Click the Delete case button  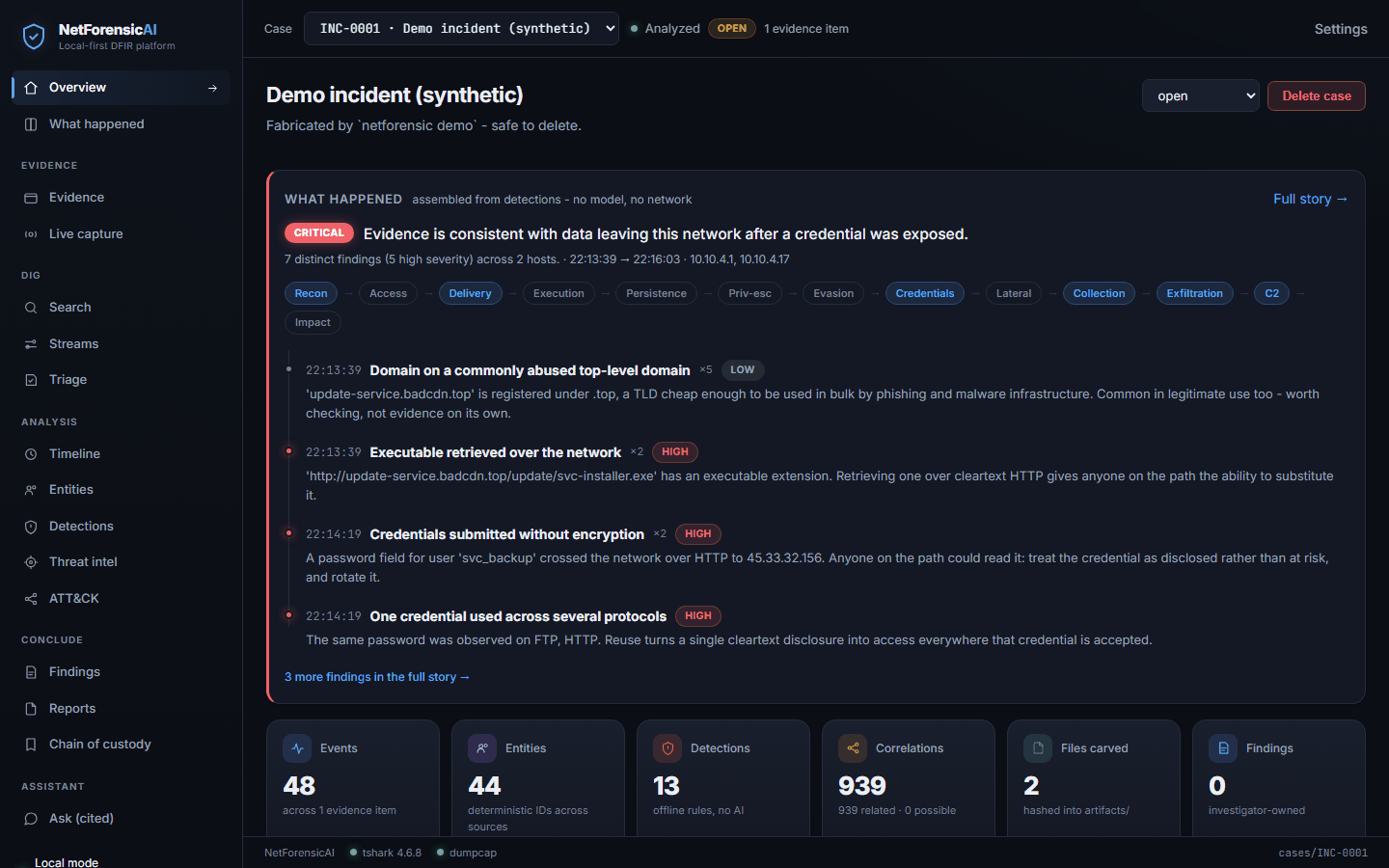(x=1317, y=95)
